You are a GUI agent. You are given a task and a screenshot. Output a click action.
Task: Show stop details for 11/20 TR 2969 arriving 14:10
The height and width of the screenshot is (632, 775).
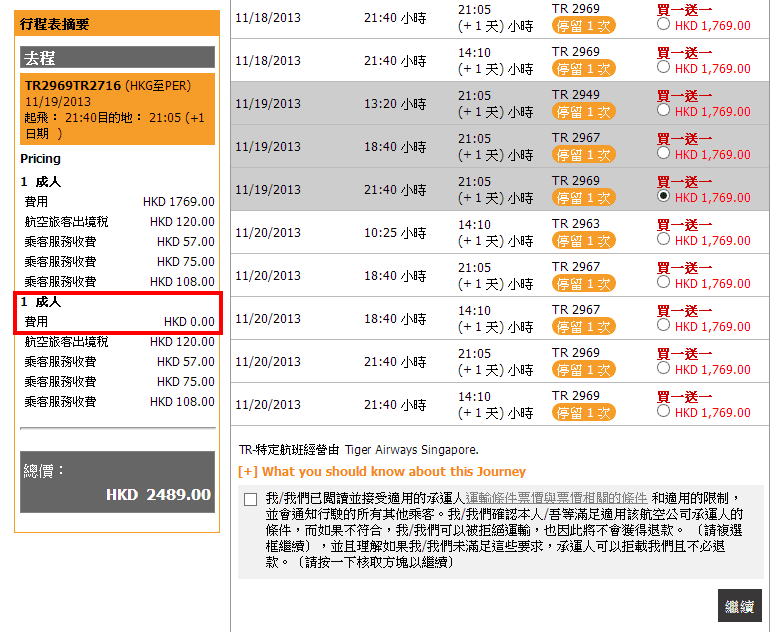coord(583,413)
